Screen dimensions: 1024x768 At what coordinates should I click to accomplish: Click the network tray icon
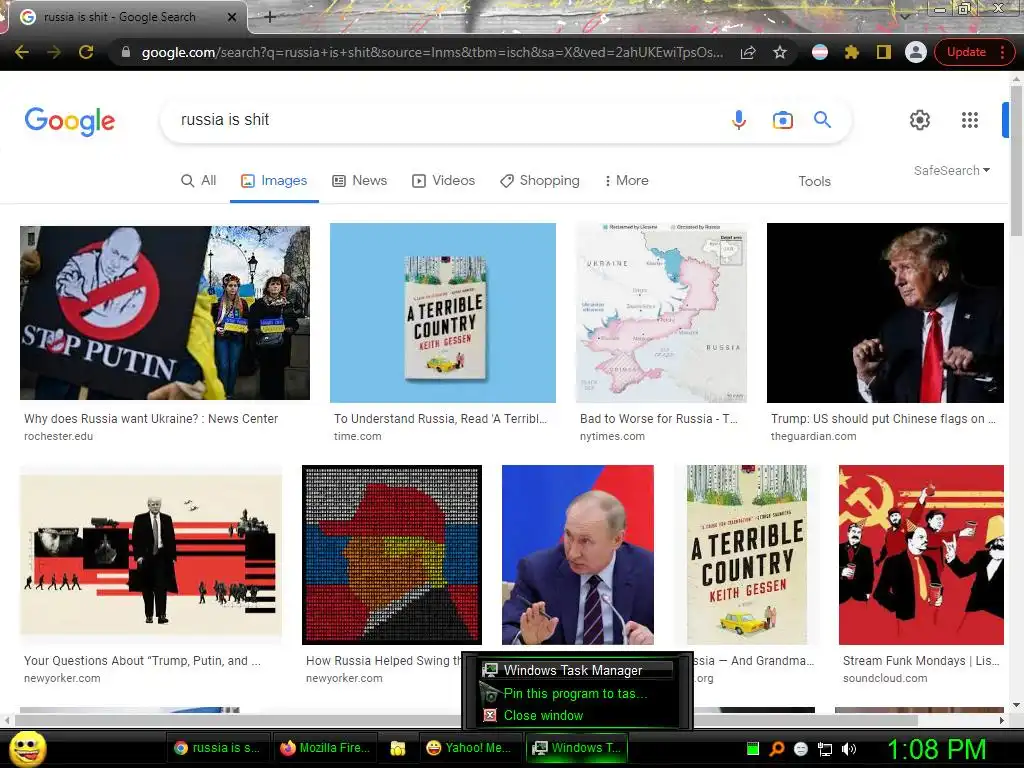pos(825,749)
